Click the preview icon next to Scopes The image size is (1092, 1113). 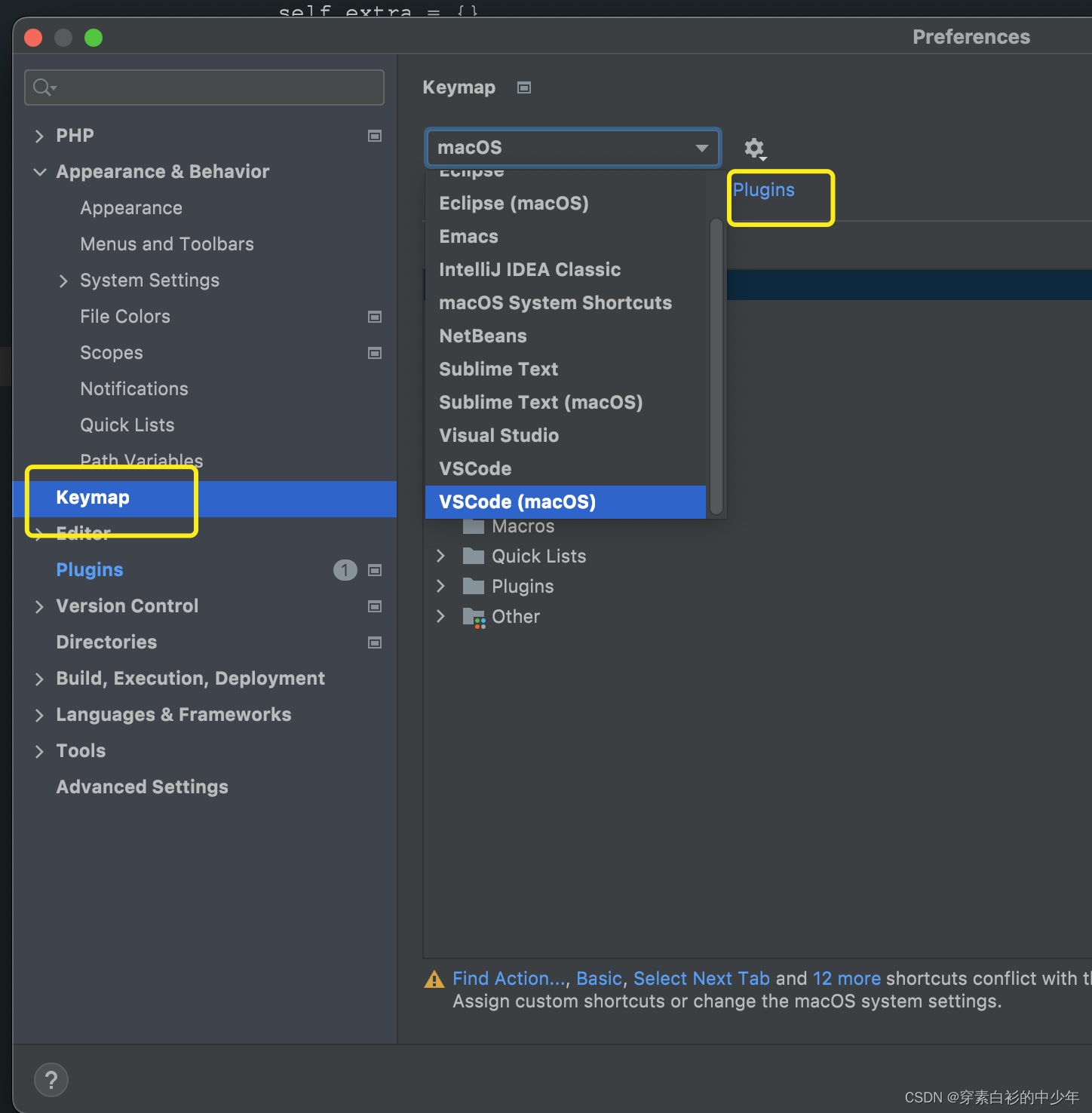click(374, 353)
